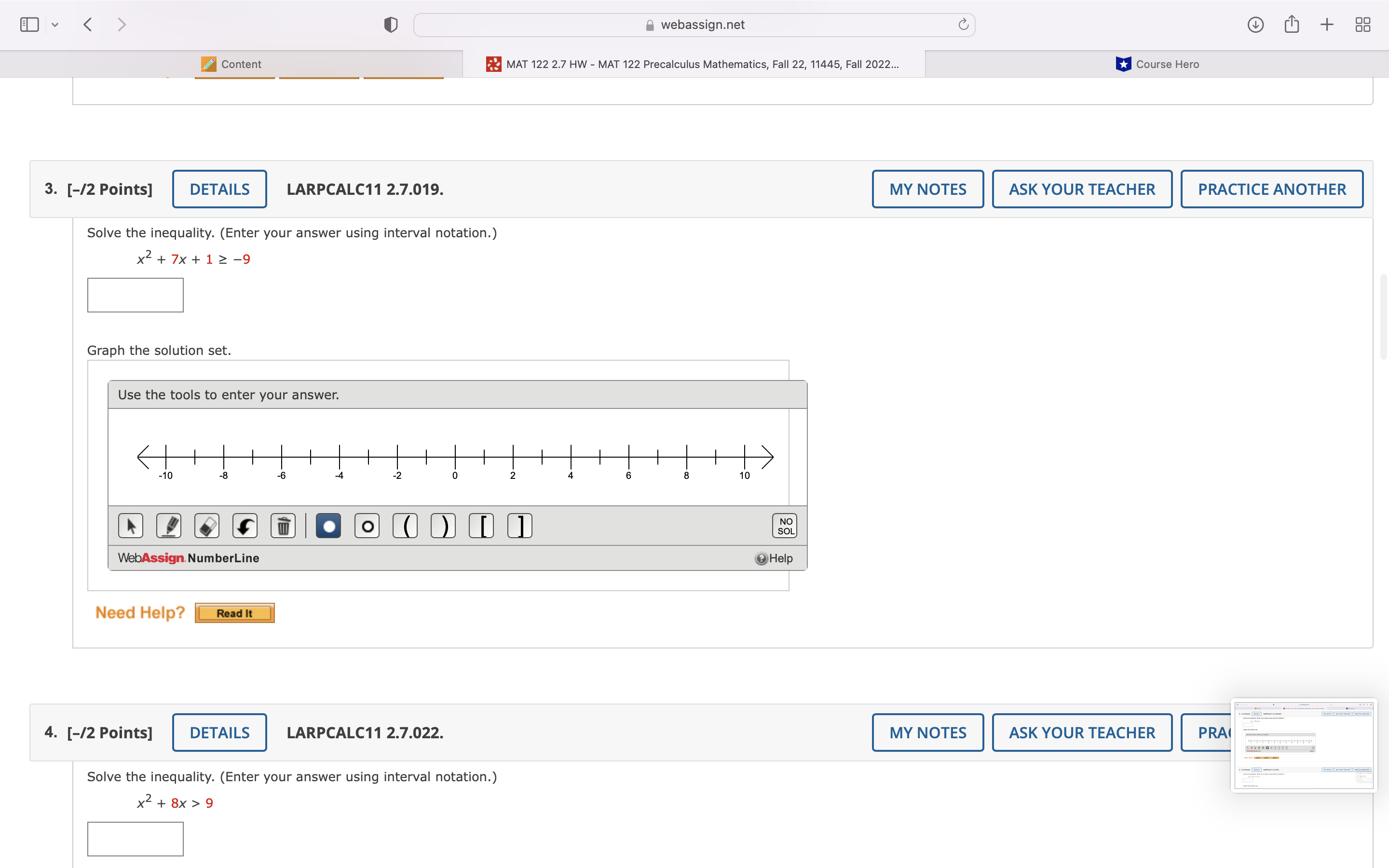Viewport: 1389px width, 868px height.
Task: Open the tab overview grid
Action: (1362, 24)
